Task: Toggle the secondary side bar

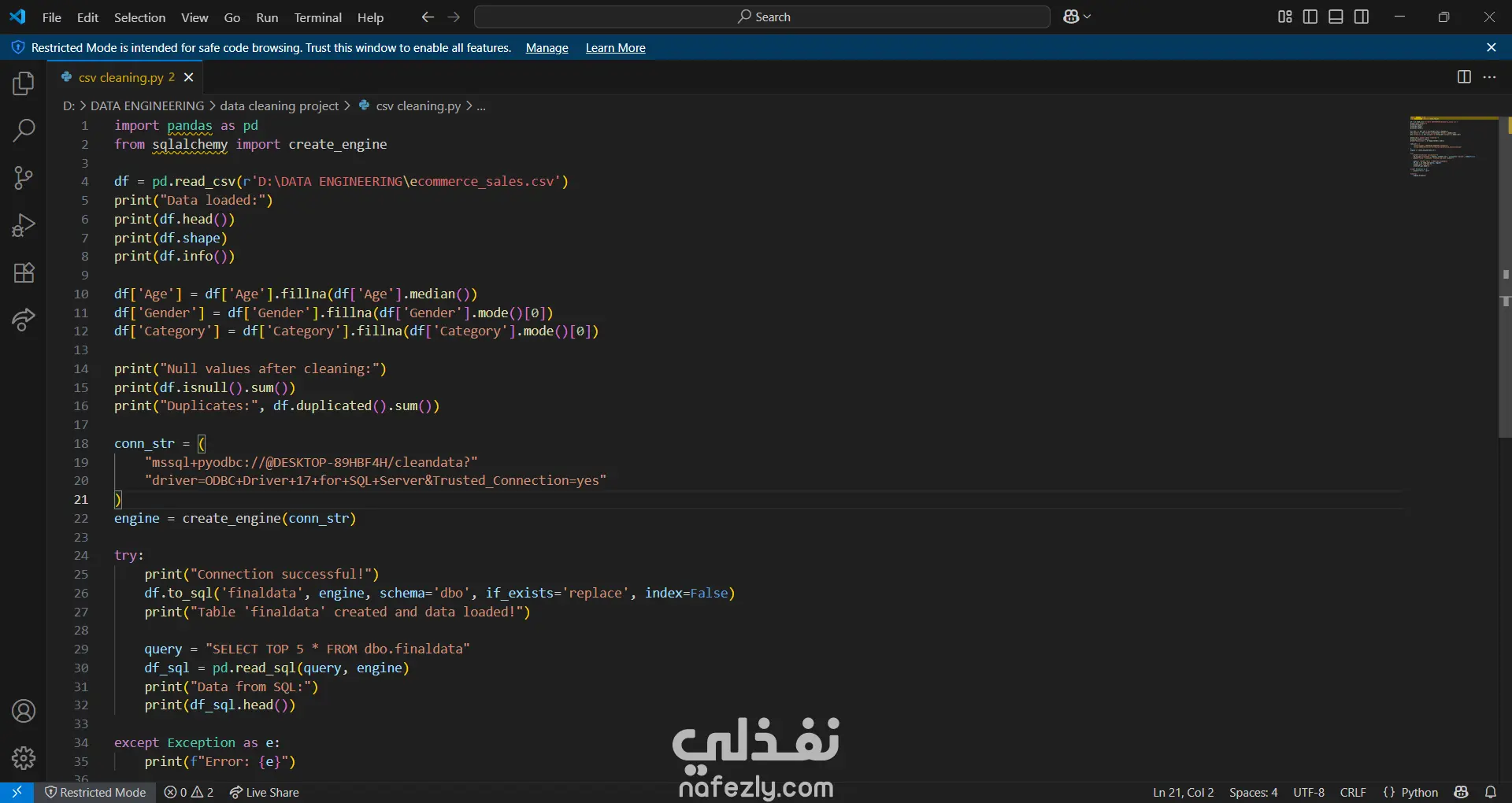Action: pyautogui.click(x=1362, y=17)
